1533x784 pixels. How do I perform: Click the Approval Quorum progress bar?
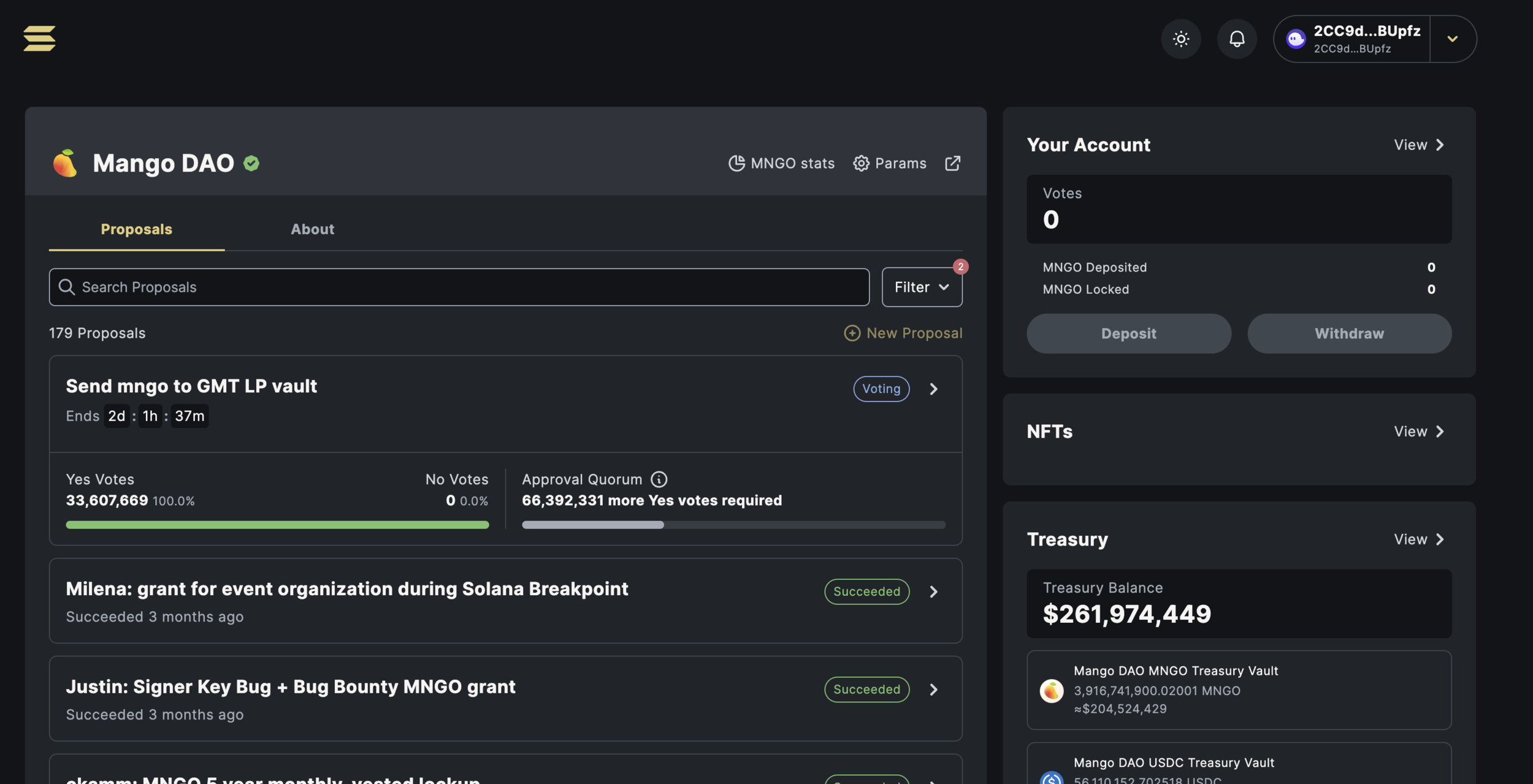(733, 525)
